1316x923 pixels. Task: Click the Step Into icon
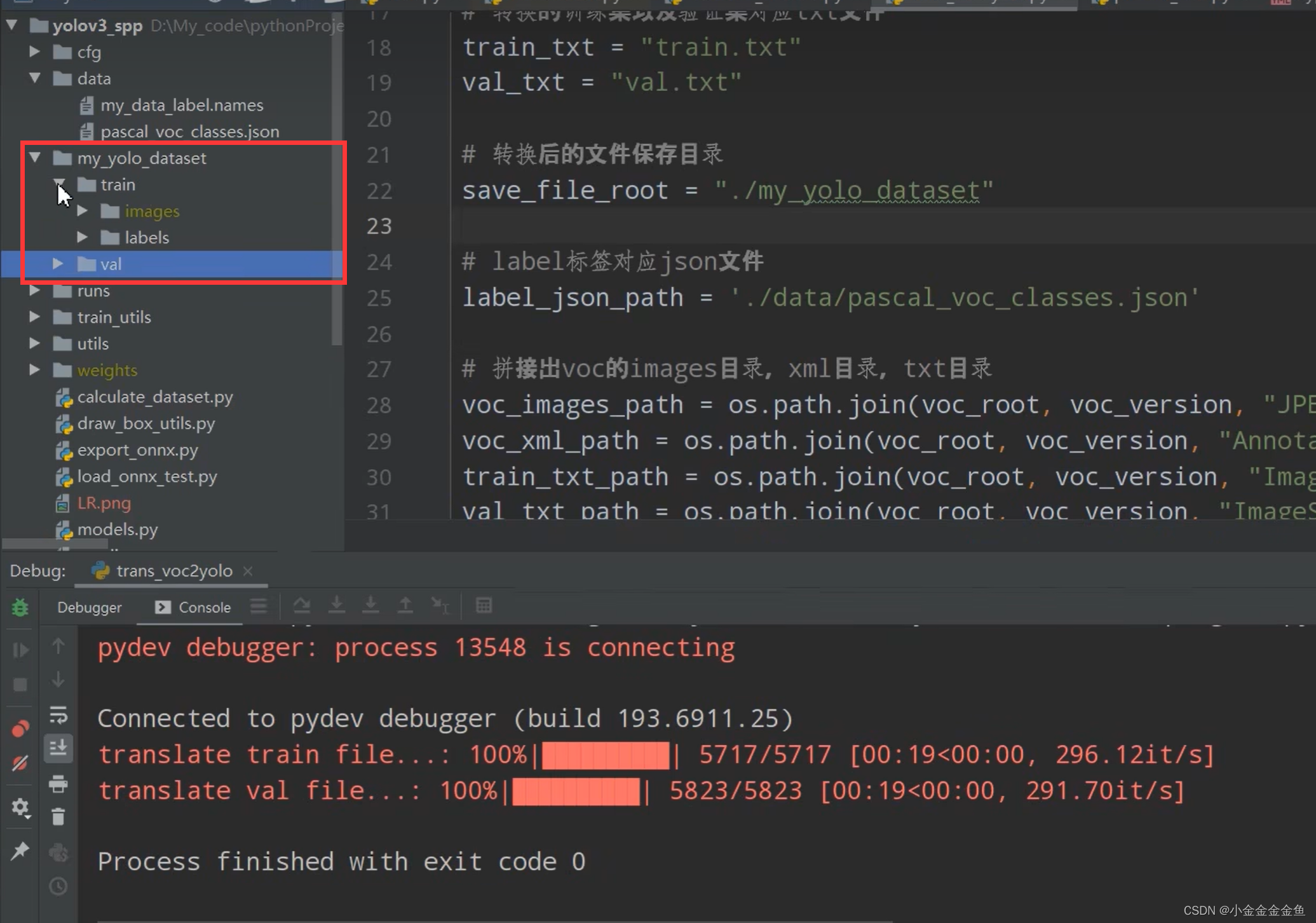337,606
